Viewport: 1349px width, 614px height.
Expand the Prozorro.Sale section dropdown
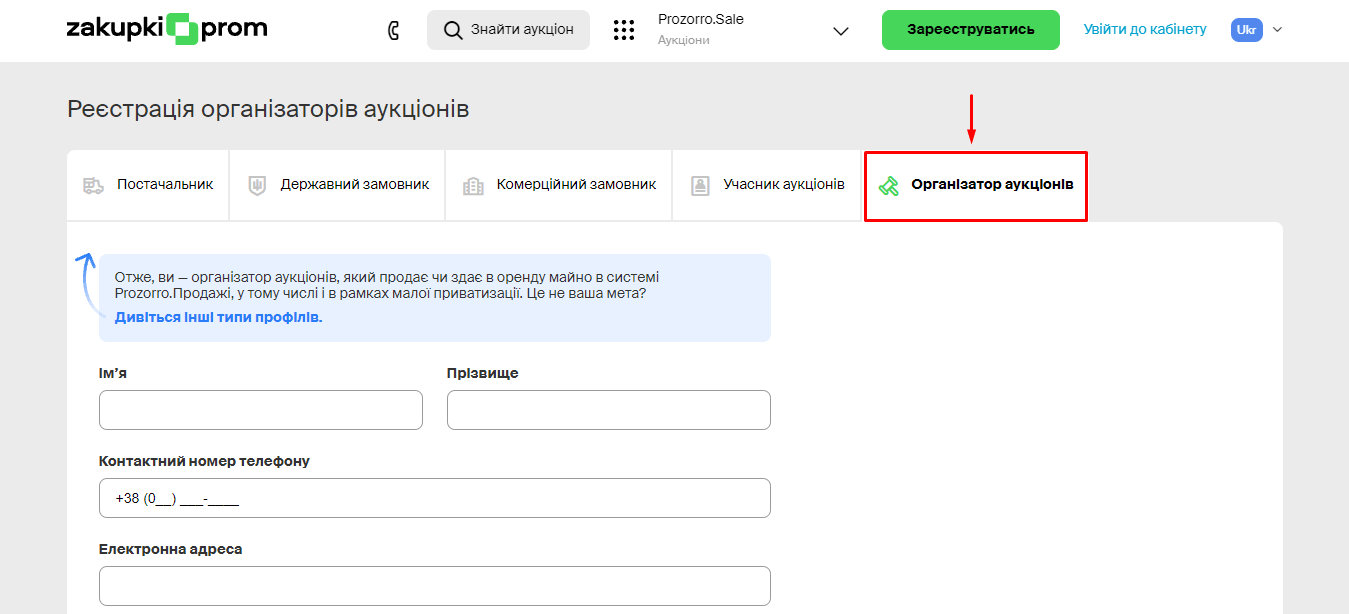pos(840,31)
